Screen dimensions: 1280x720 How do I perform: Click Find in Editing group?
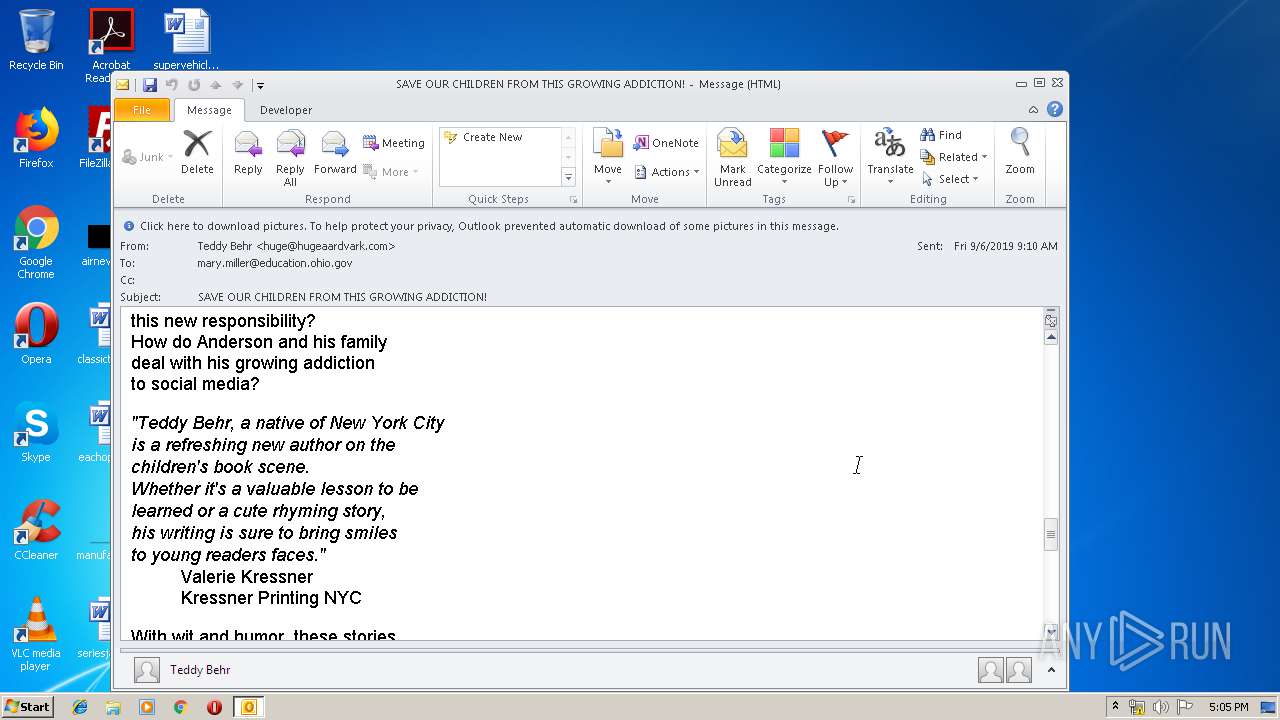tap(941, 135)
